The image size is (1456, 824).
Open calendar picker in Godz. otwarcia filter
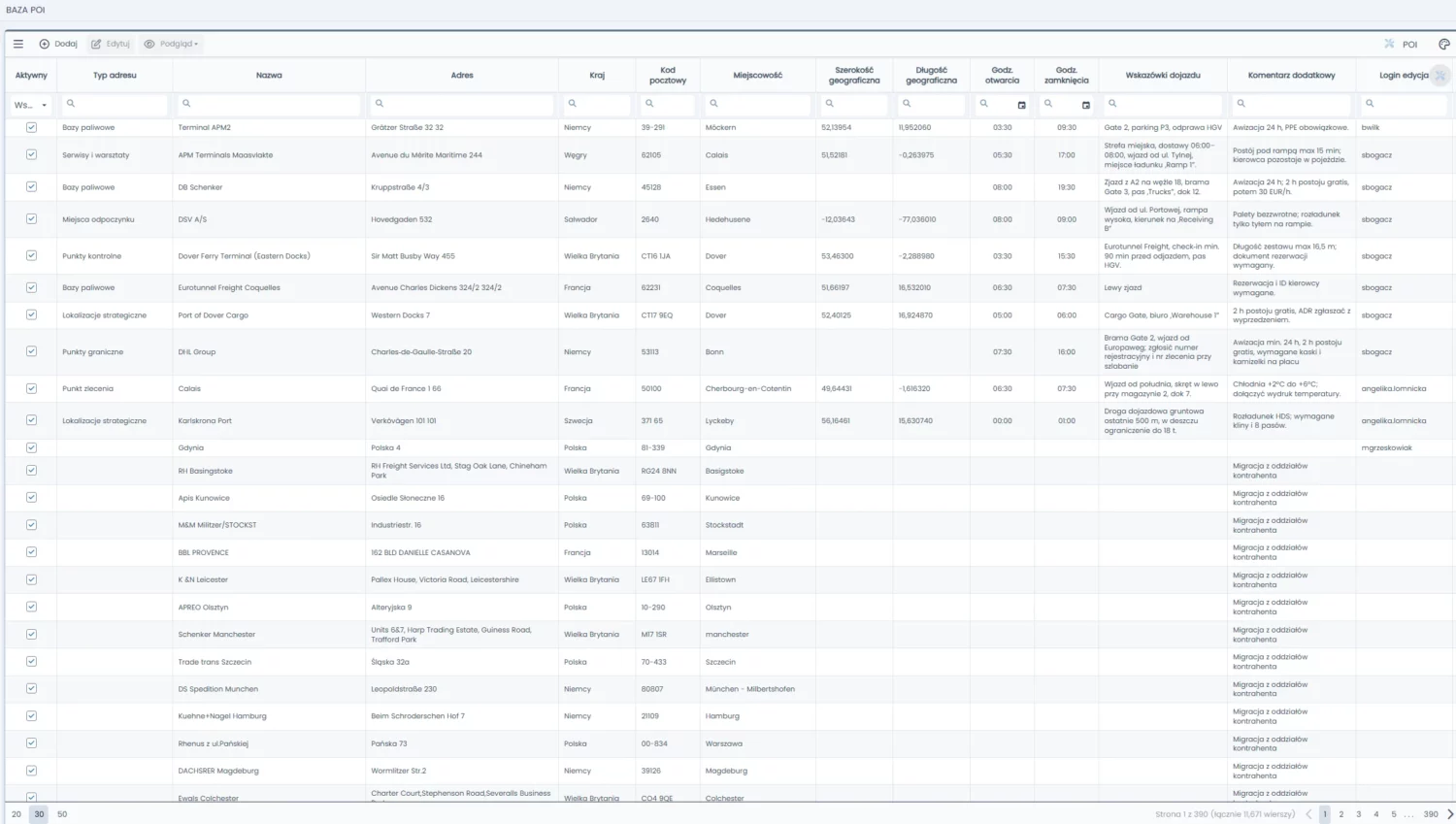tap(1021, 105)
